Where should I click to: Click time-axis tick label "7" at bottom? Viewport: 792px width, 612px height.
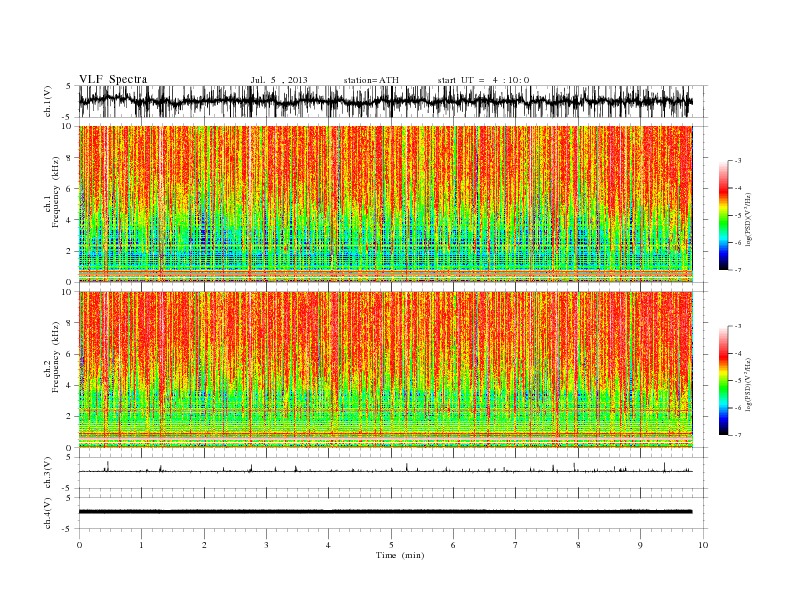(x=515, y=545)
